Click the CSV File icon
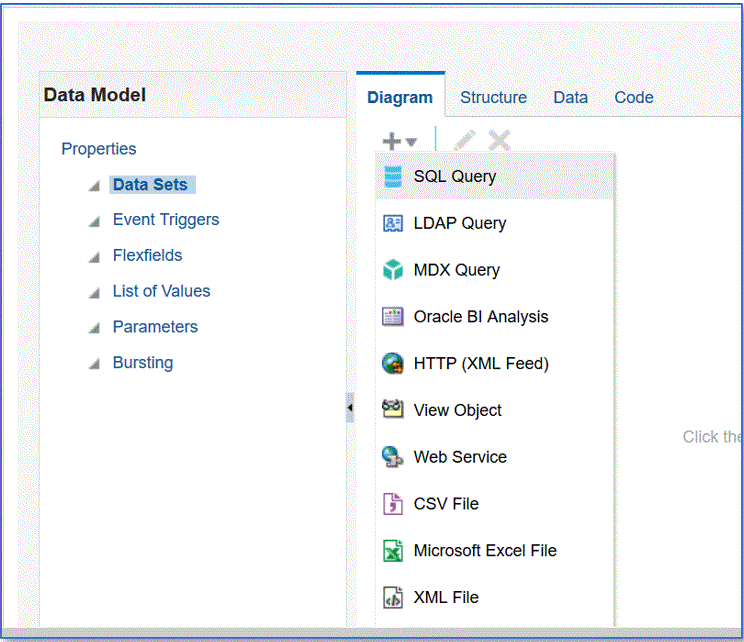Screen dimensions: 744x642 [x=393, y=504]
